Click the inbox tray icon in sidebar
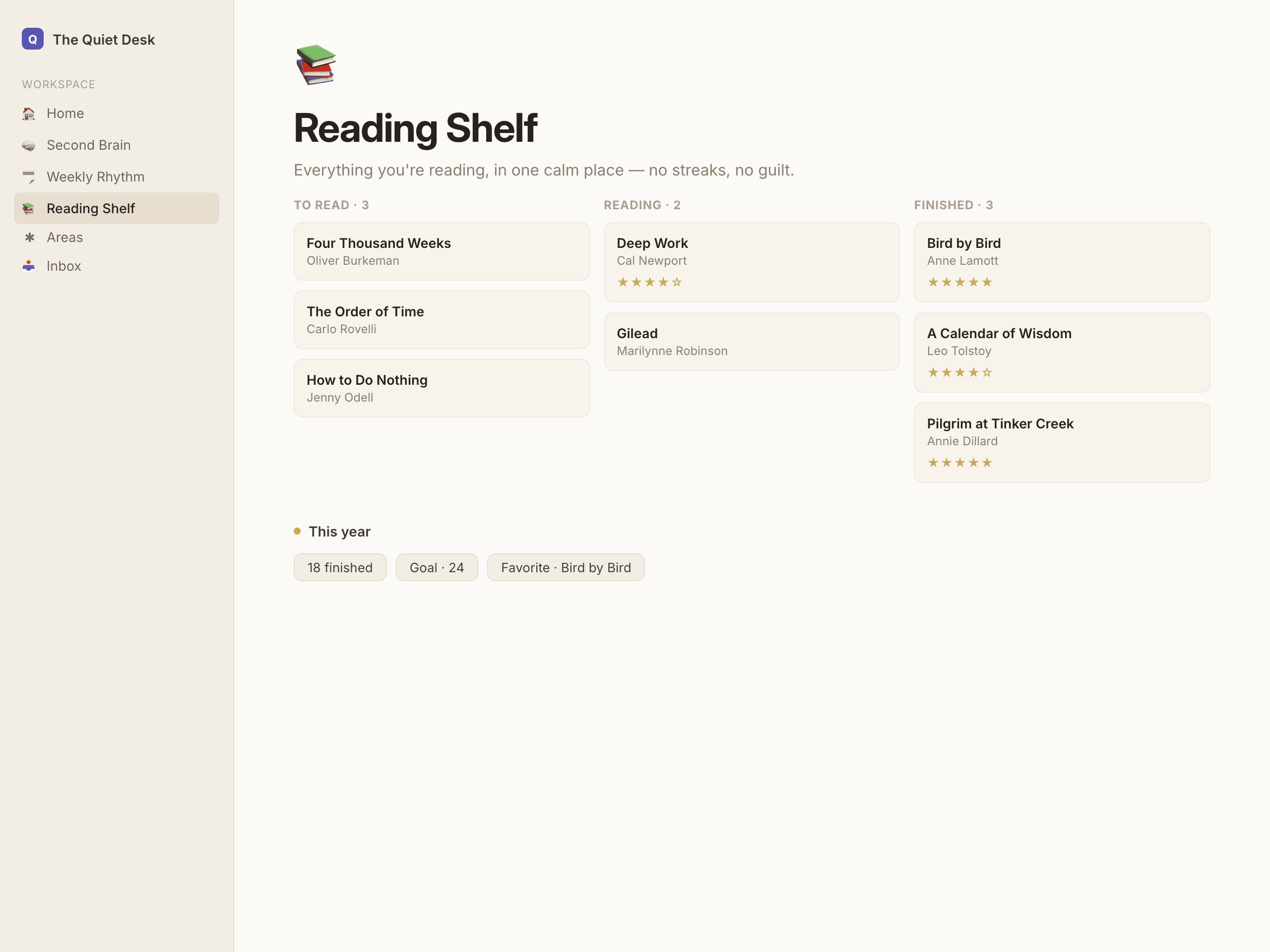 pos(29,266)
